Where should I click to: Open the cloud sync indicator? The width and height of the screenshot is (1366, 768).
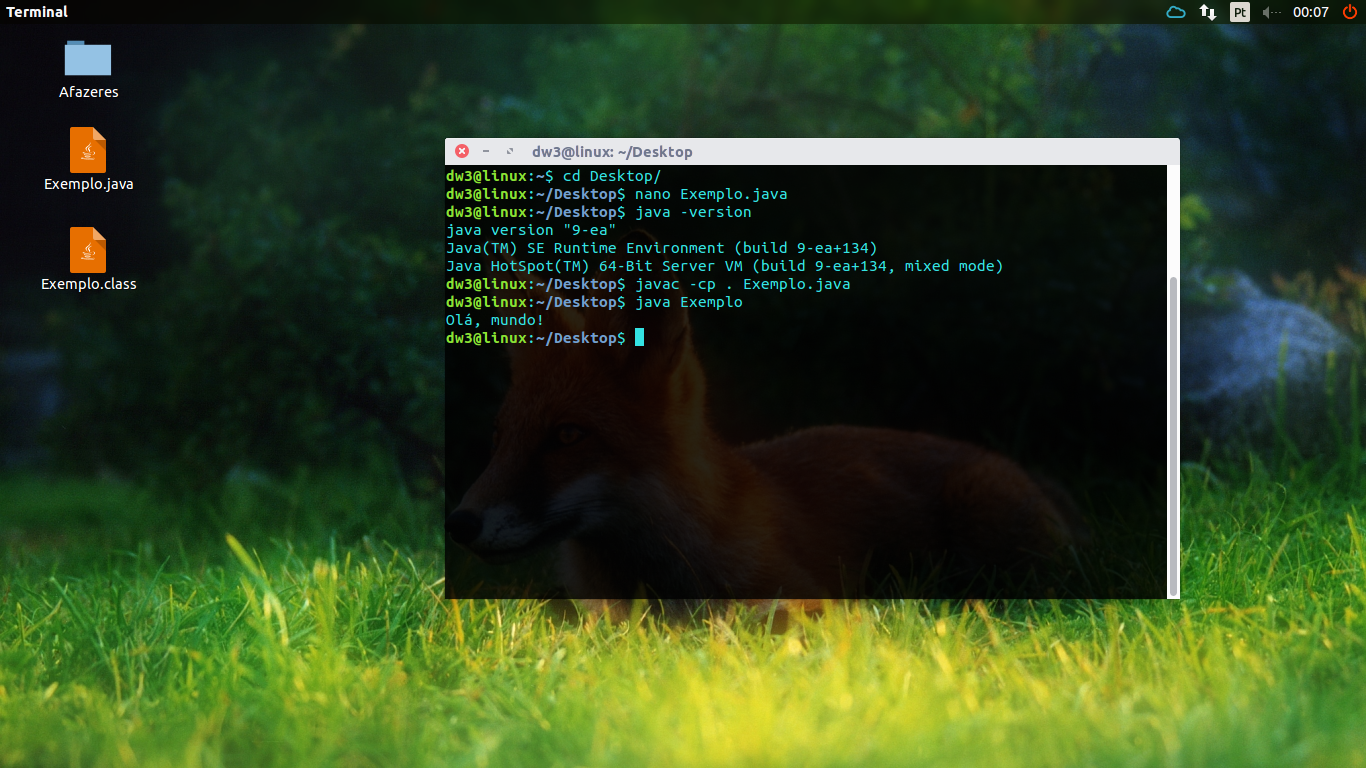coord(1176,12)
